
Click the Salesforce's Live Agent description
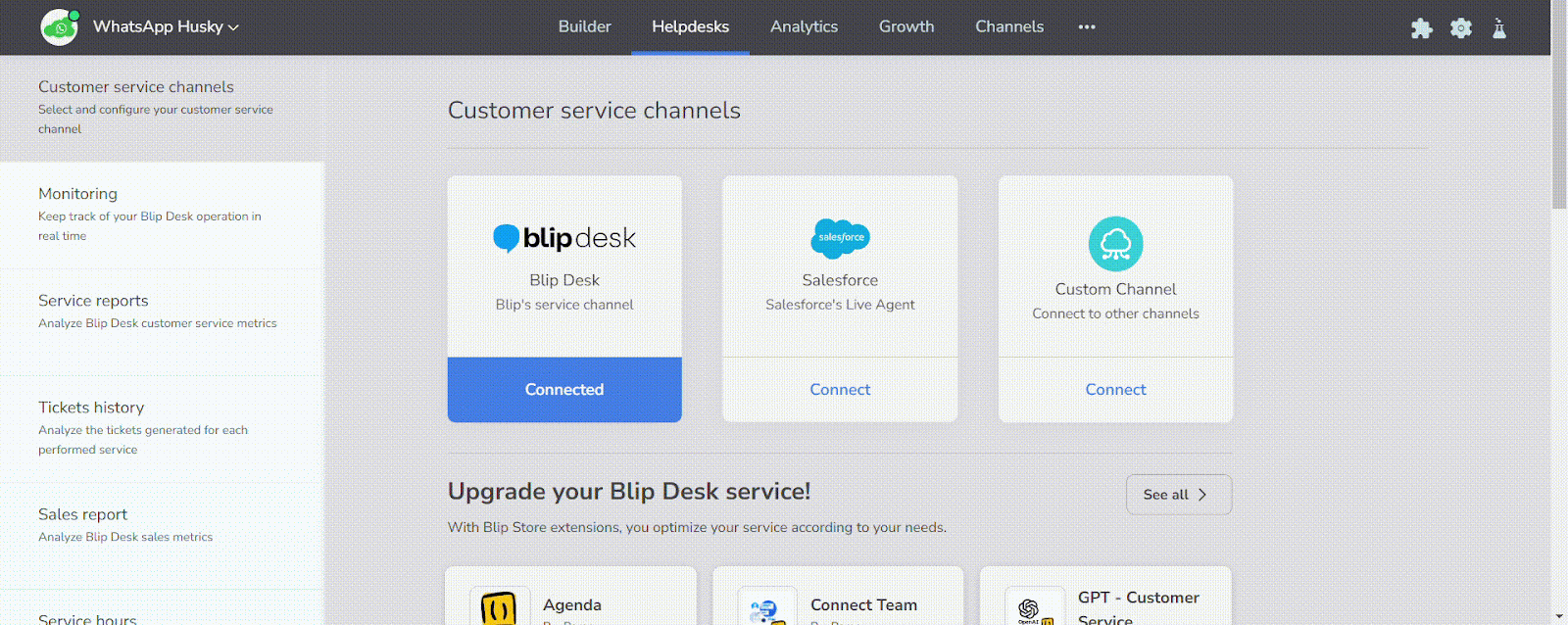[840, 305]
